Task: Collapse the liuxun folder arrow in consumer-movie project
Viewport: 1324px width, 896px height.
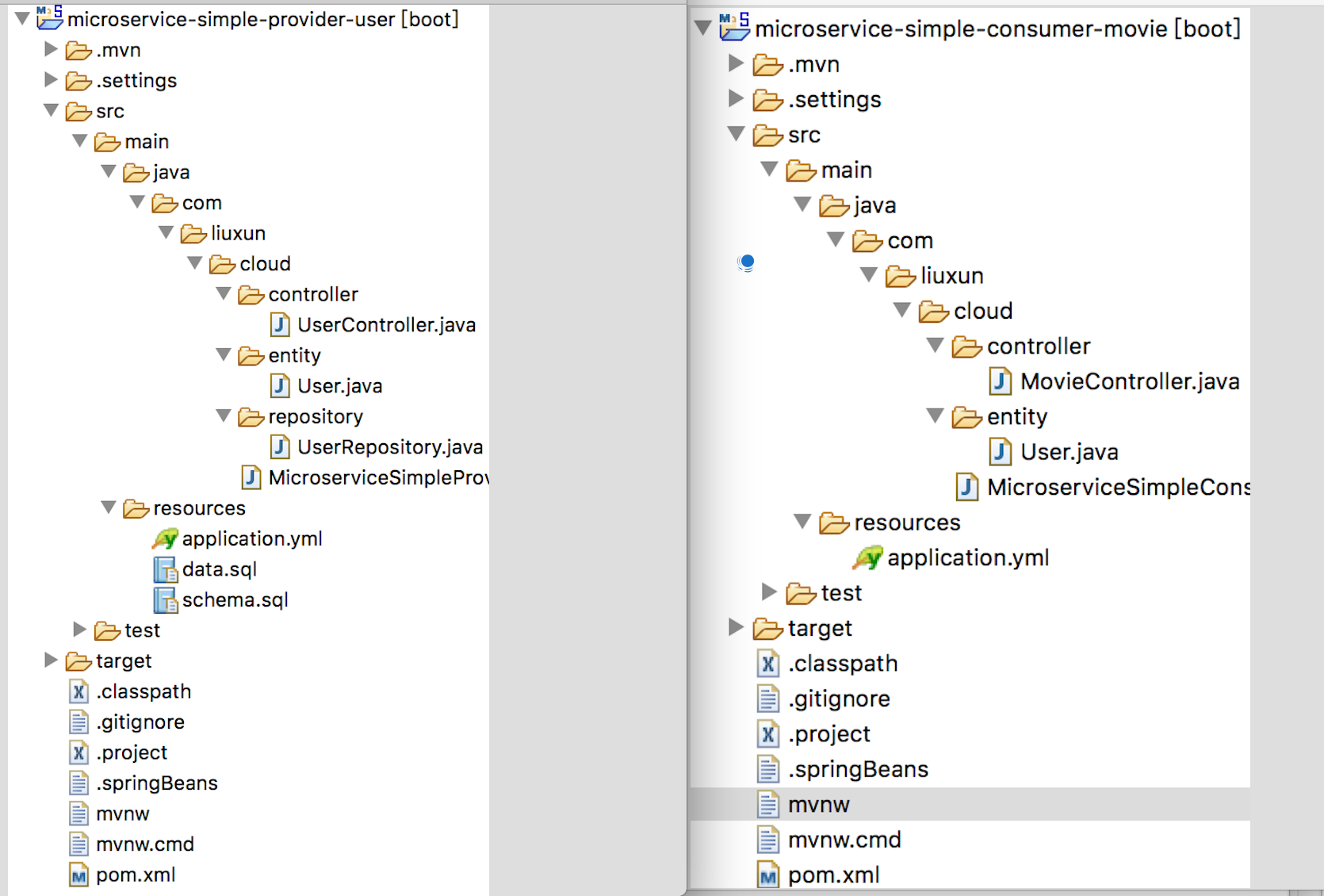Action: tap(869, 275)
